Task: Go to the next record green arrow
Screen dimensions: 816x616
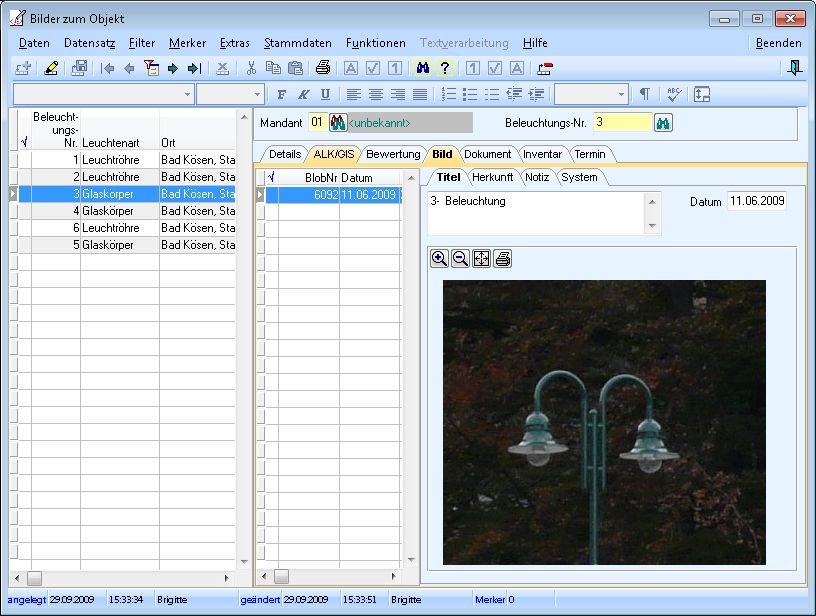Action: coord(173,68)
